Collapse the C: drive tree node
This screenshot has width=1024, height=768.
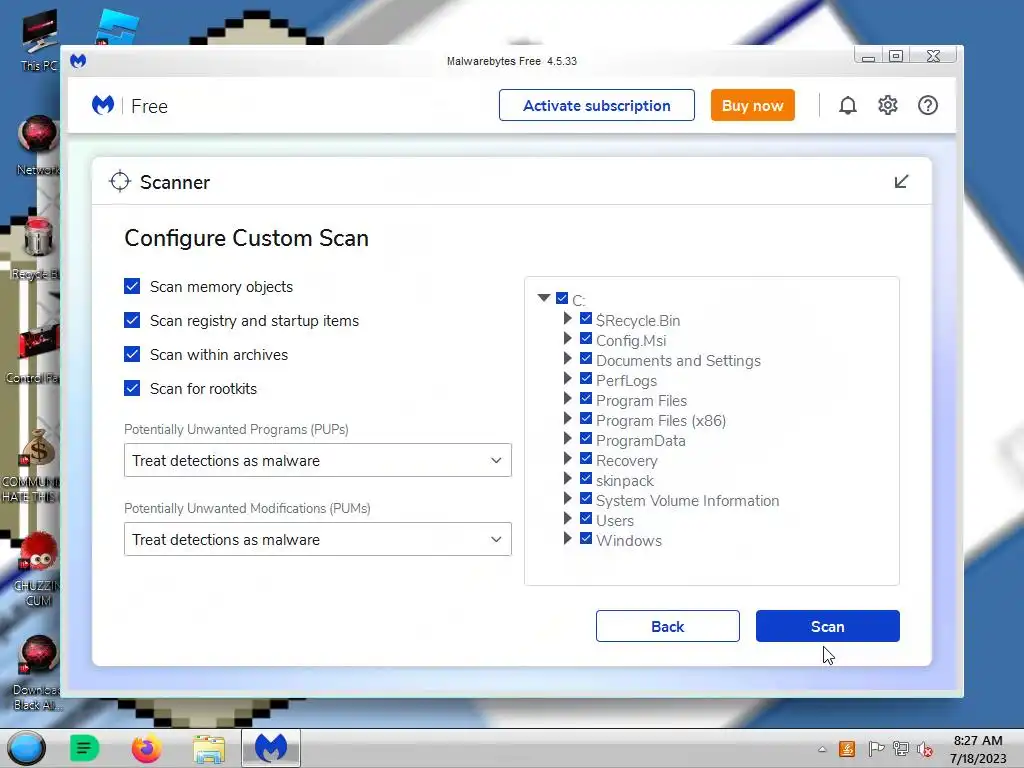543,298
